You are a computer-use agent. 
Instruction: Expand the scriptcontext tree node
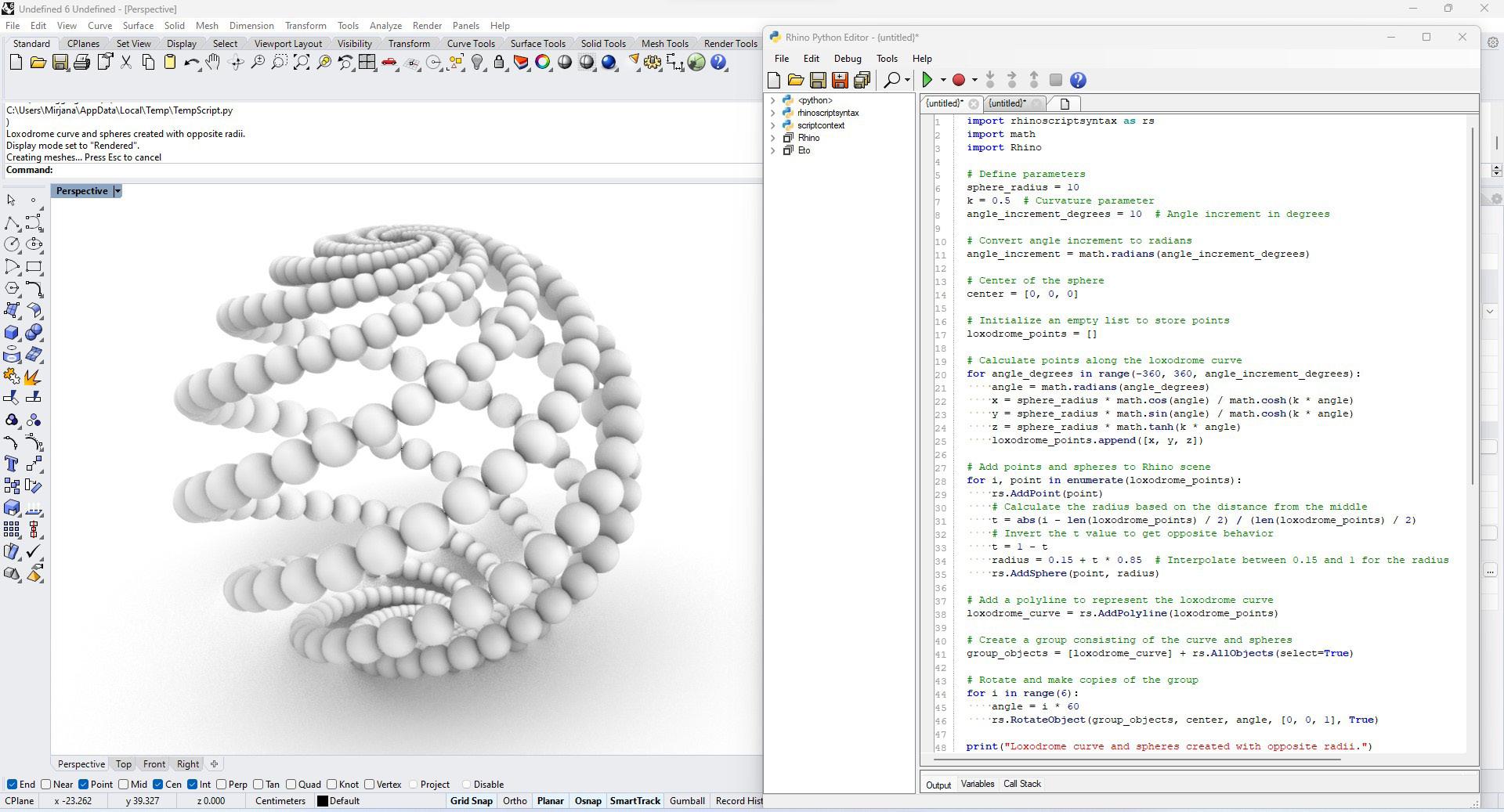point(773,125)
